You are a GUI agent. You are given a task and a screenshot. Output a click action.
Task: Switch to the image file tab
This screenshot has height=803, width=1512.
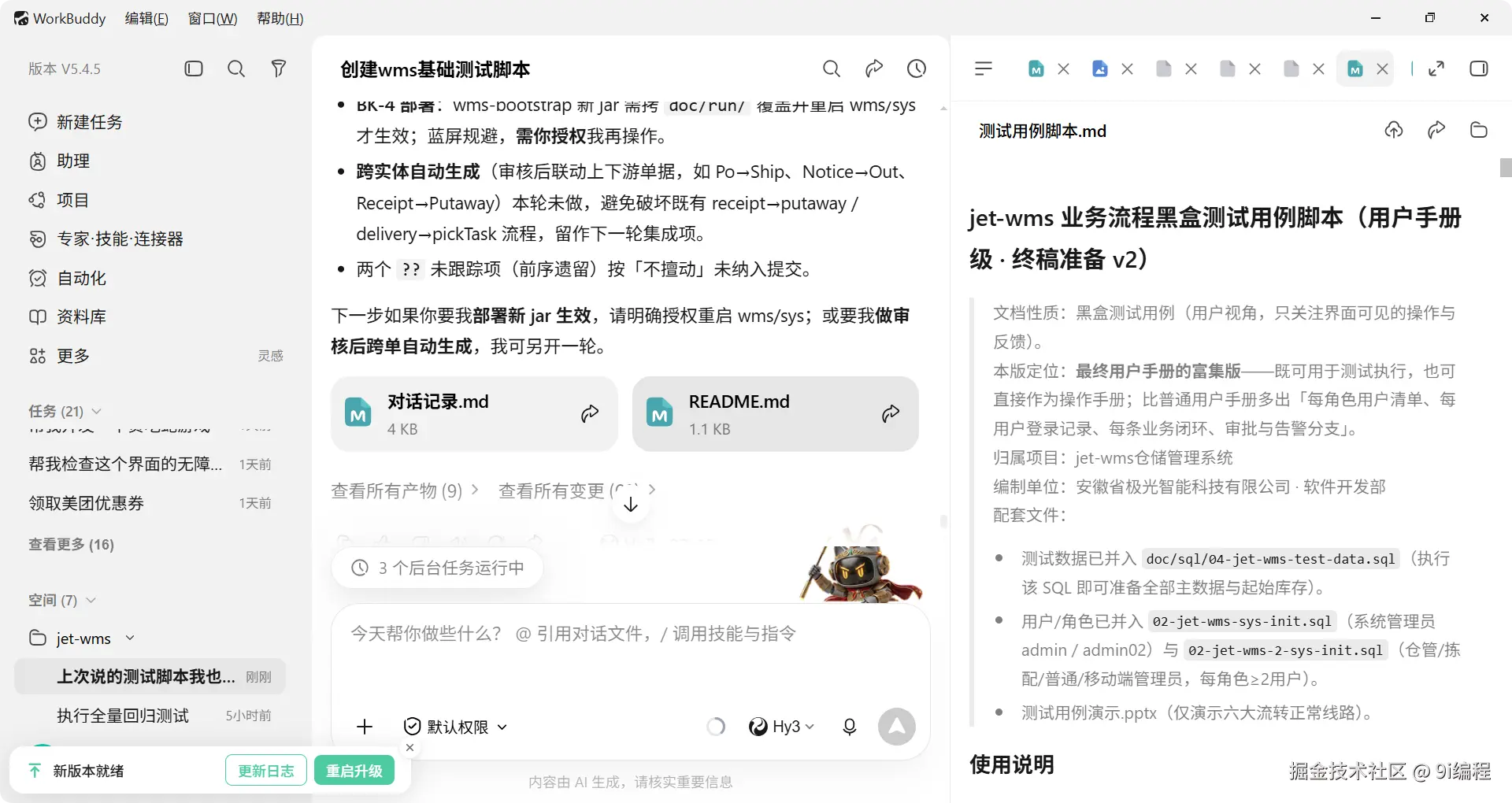click(1100, 68)
